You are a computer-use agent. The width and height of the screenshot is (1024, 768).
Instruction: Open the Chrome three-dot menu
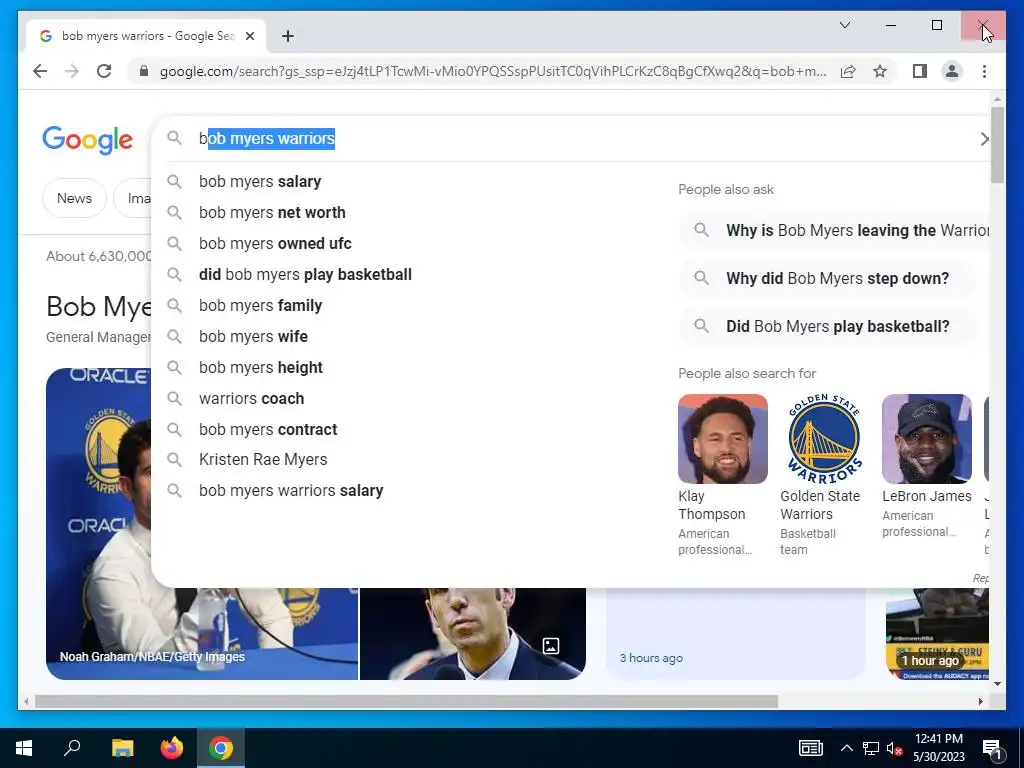pos(984,71)
